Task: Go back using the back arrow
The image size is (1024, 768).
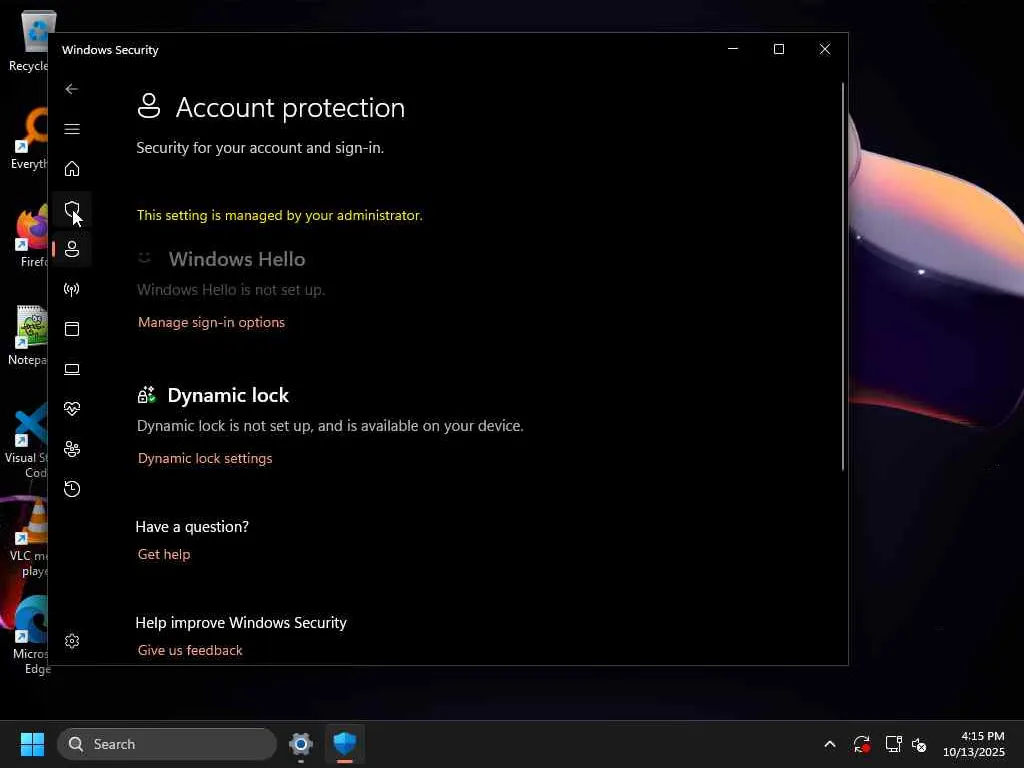Action: click(72, 89)
